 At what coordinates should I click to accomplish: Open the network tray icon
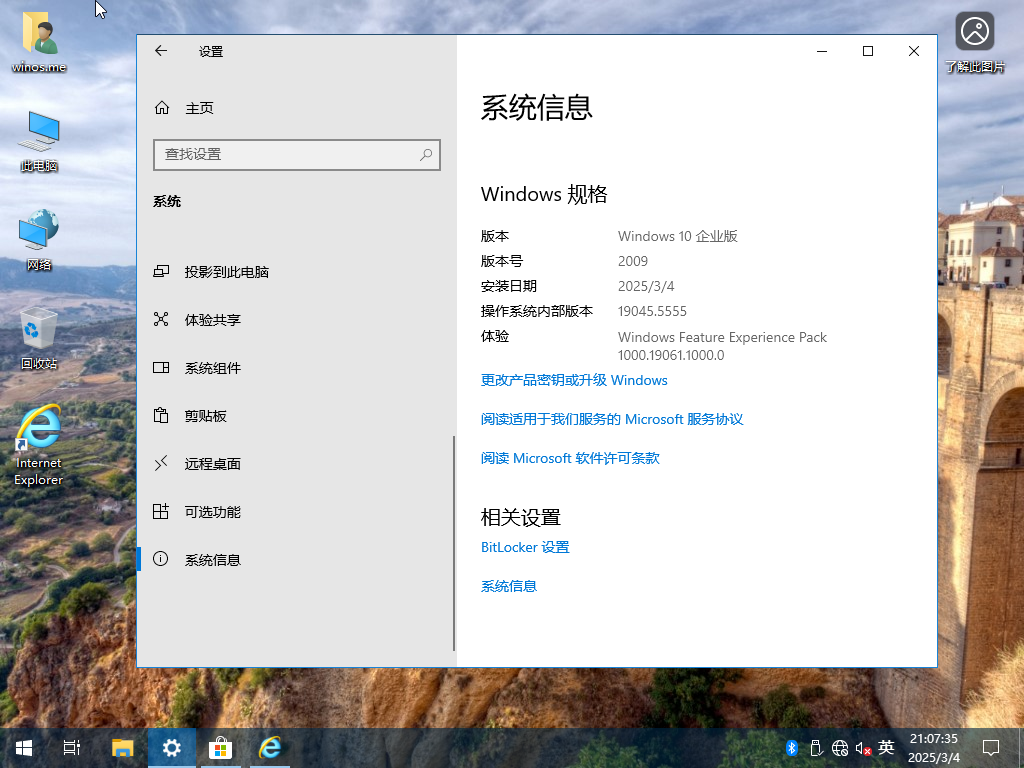[840, 748]
